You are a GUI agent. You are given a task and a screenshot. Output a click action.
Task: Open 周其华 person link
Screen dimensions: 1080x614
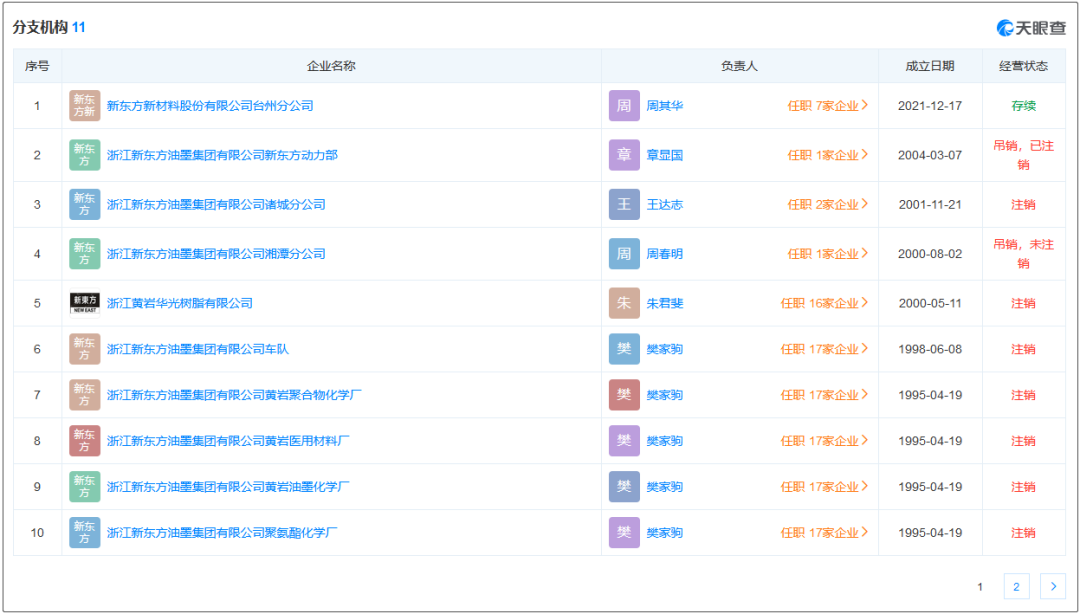pyautogui.click(x=665, y=105)
